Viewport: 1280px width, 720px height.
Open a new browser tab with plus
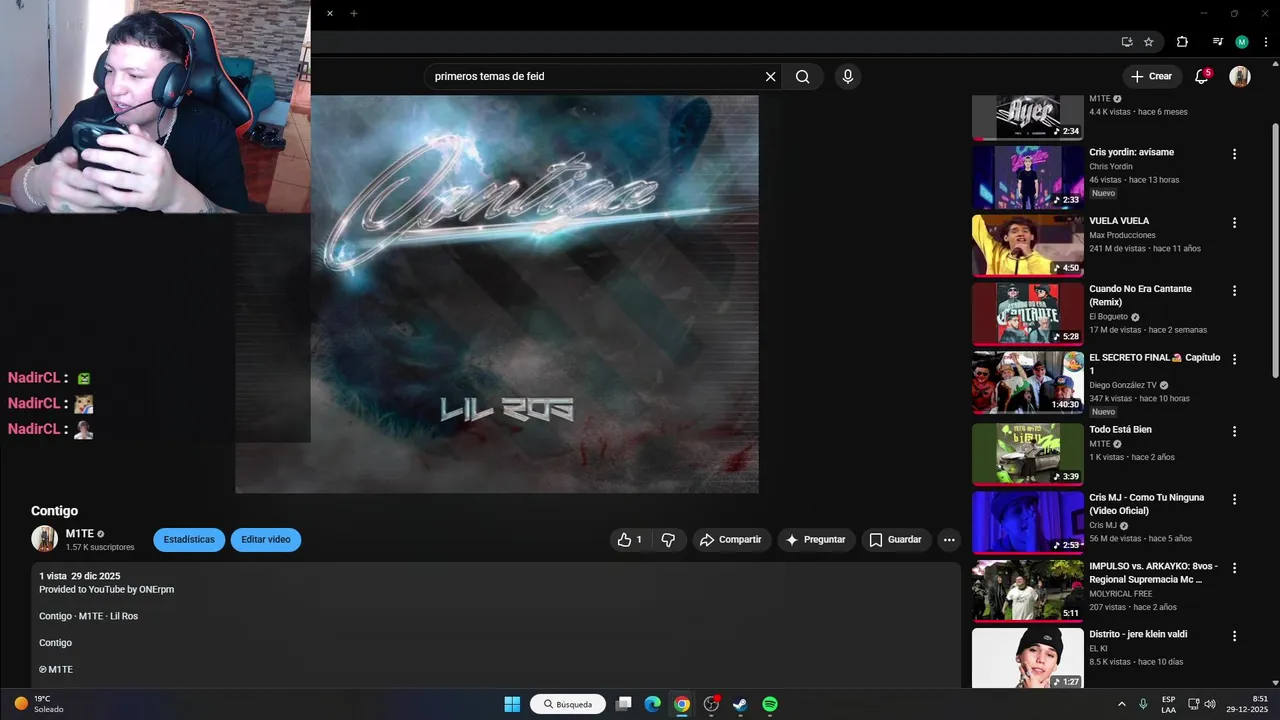[x=353, y=13]
